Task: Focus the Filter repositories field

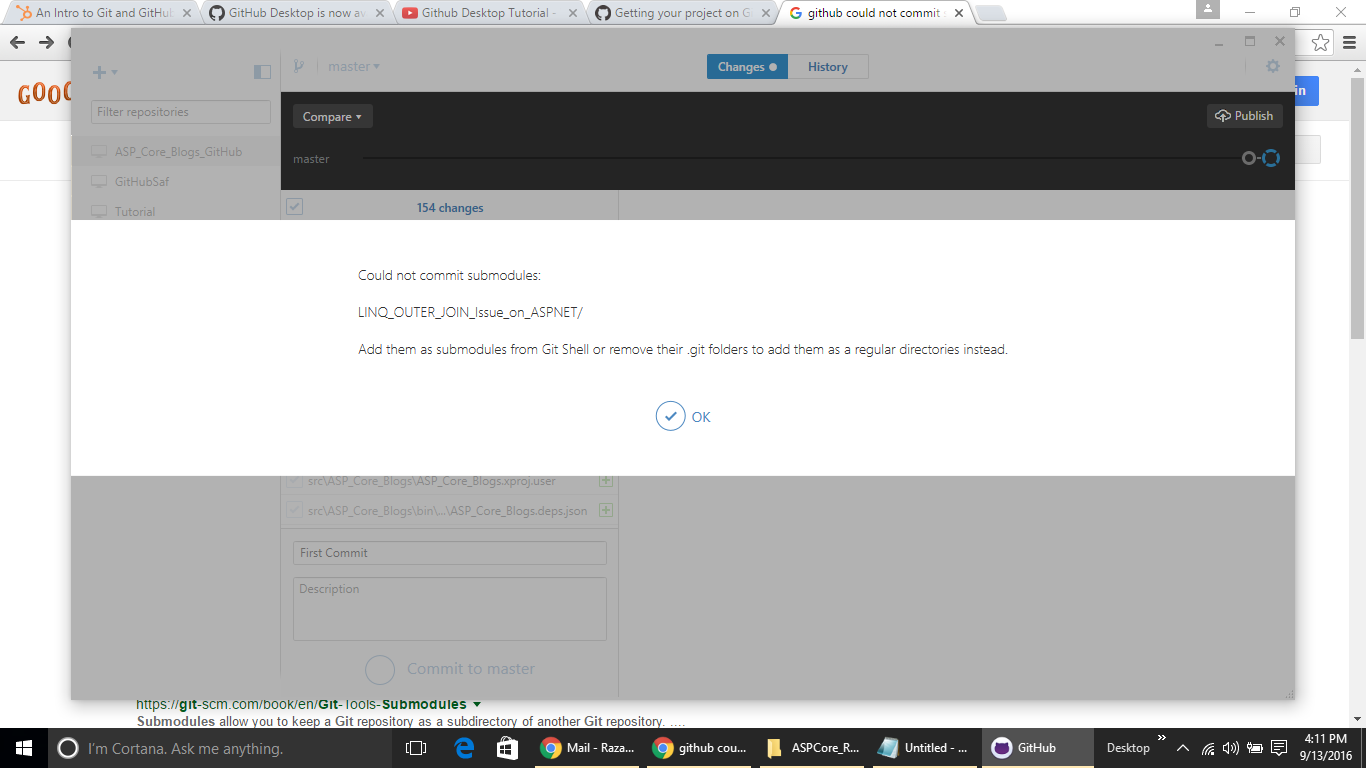Action: click(181, 112)
